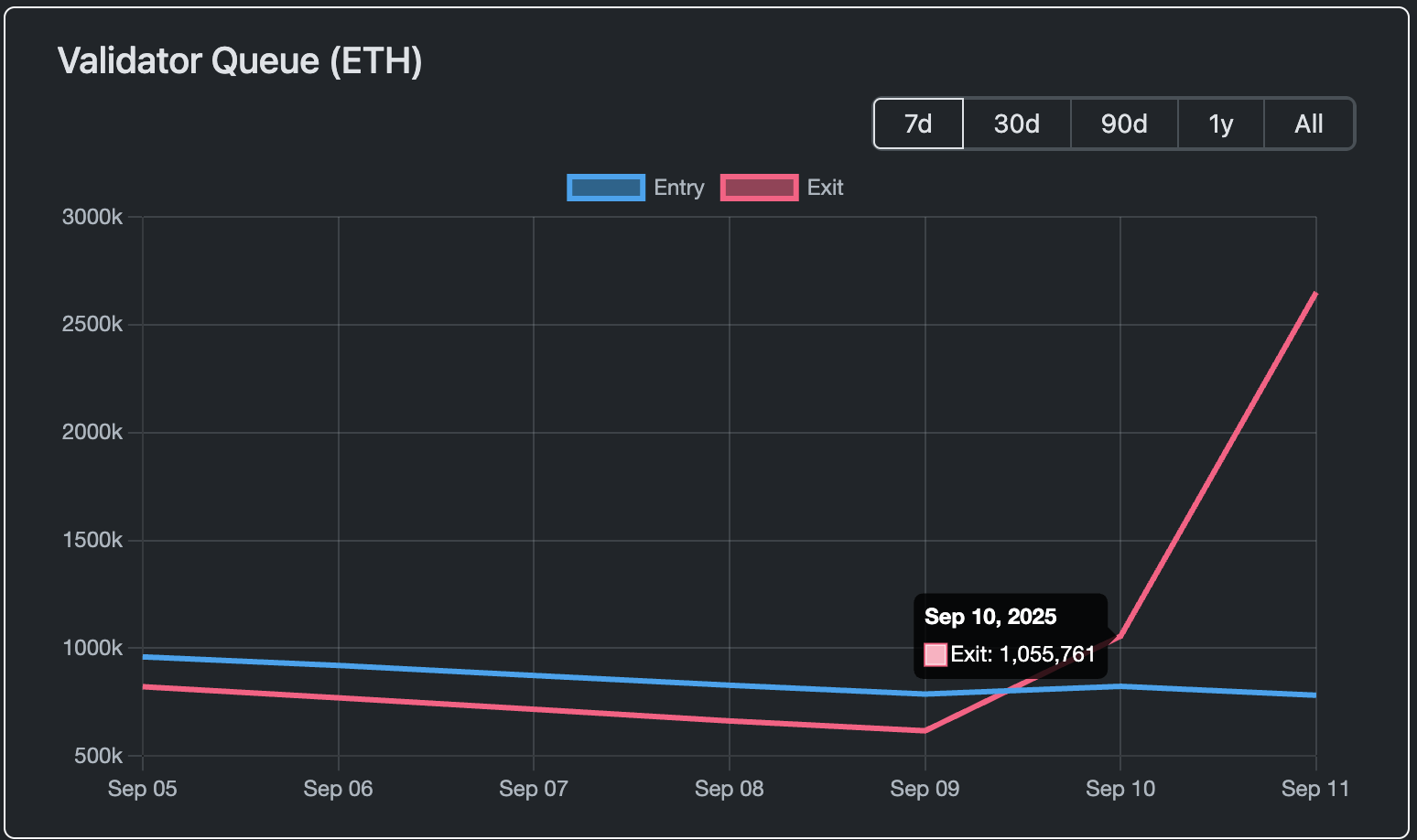Viewport: 1417px width, 840px height.
Task: Select the 90d time range
Action: click(x=1123, y=124)
